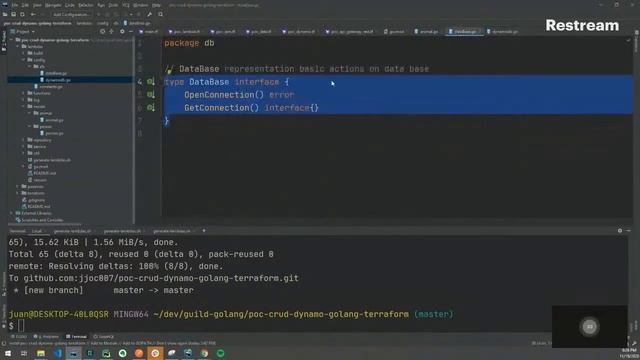
Task: Open the Navigate menu
Action: point(53,5)
